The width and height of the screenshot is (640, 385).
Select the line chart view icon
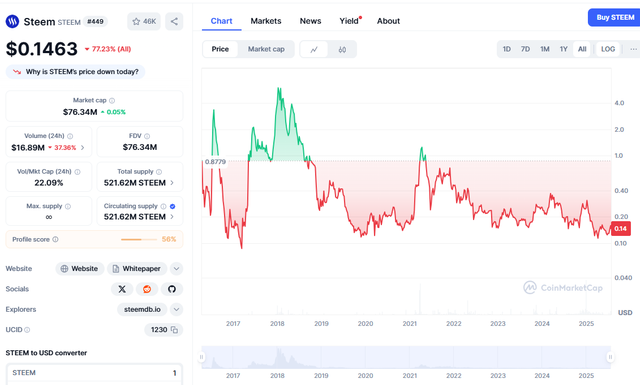click(314, 49)
